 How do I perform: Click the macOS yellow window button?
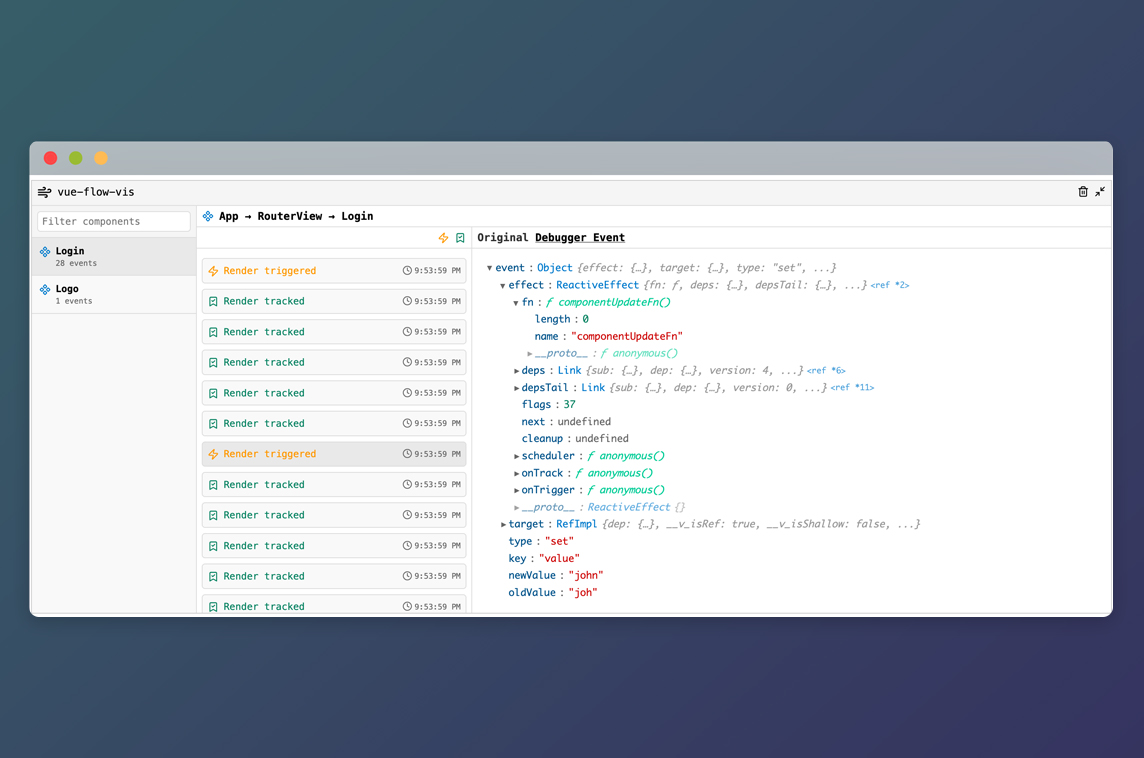(x=101, y=158)
